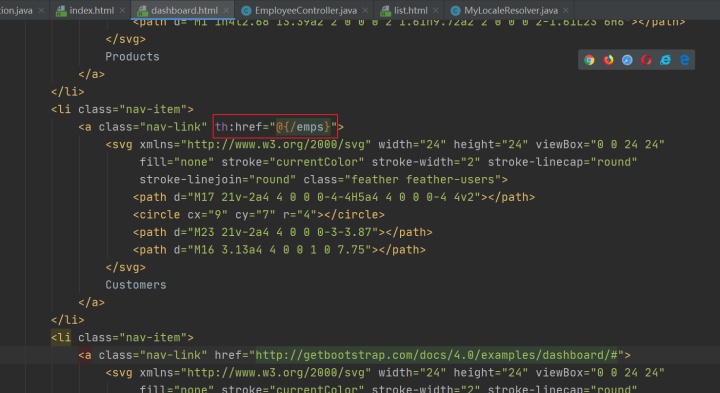720x393 pixels.
Task: Select the dashboard.html tab
Action: (x=184, y=10)
